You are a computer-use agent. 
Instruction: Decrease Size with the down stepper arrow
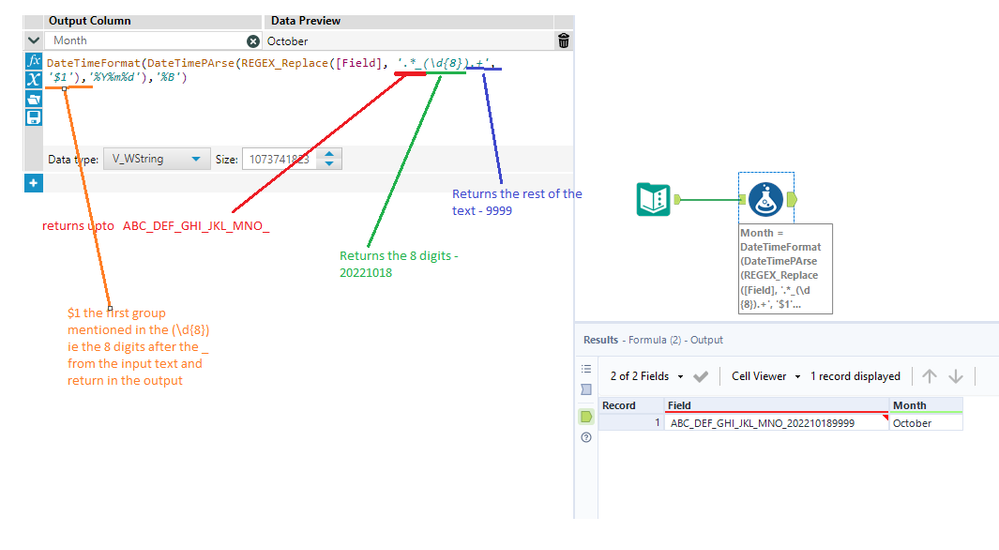[329, 164]
